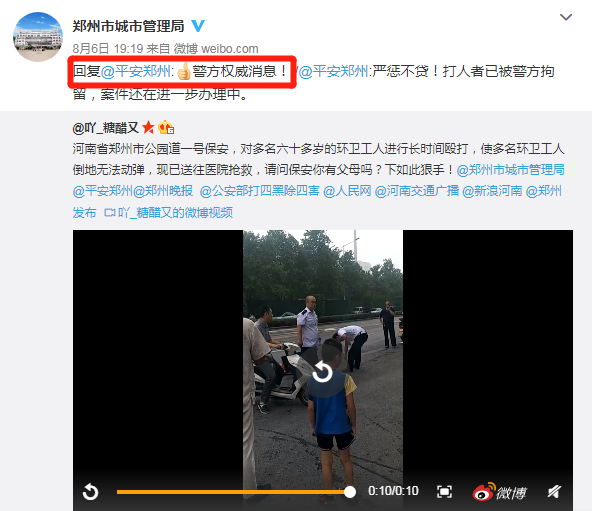Toggle fullscreen mode for the video
This screenshot has height=511, width=592.
[444, 492]
